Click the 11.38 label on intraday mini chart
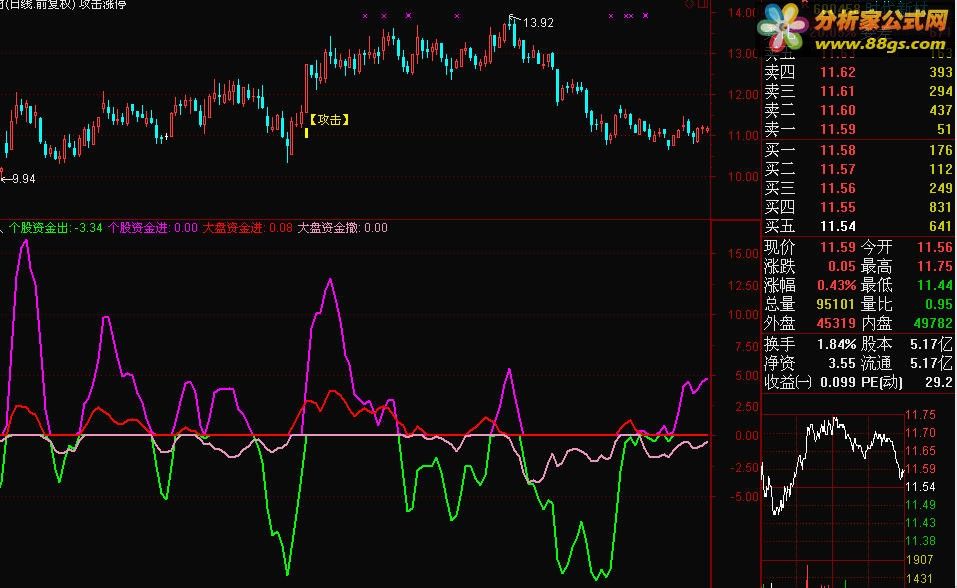 920,540
